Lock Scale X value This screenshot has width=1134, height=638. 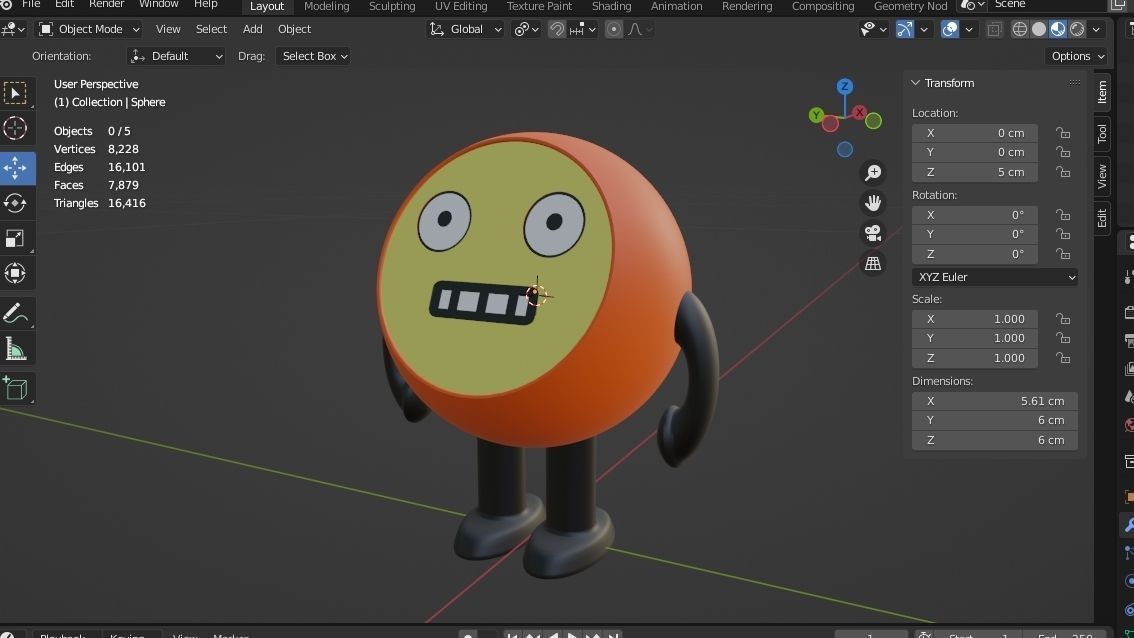tap(1062, 319)
